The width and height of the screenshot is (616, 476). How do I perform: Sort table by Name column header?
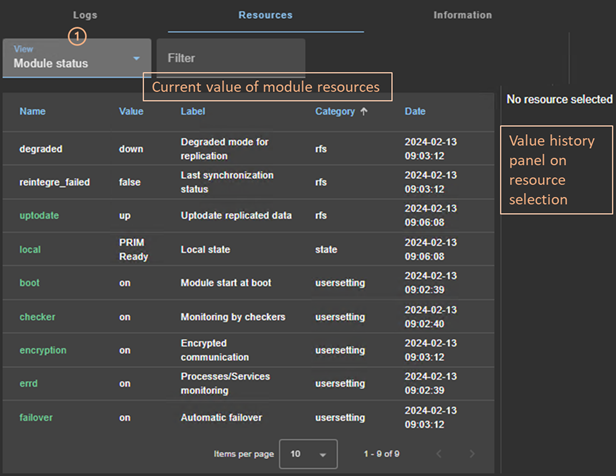pos(32,112)
